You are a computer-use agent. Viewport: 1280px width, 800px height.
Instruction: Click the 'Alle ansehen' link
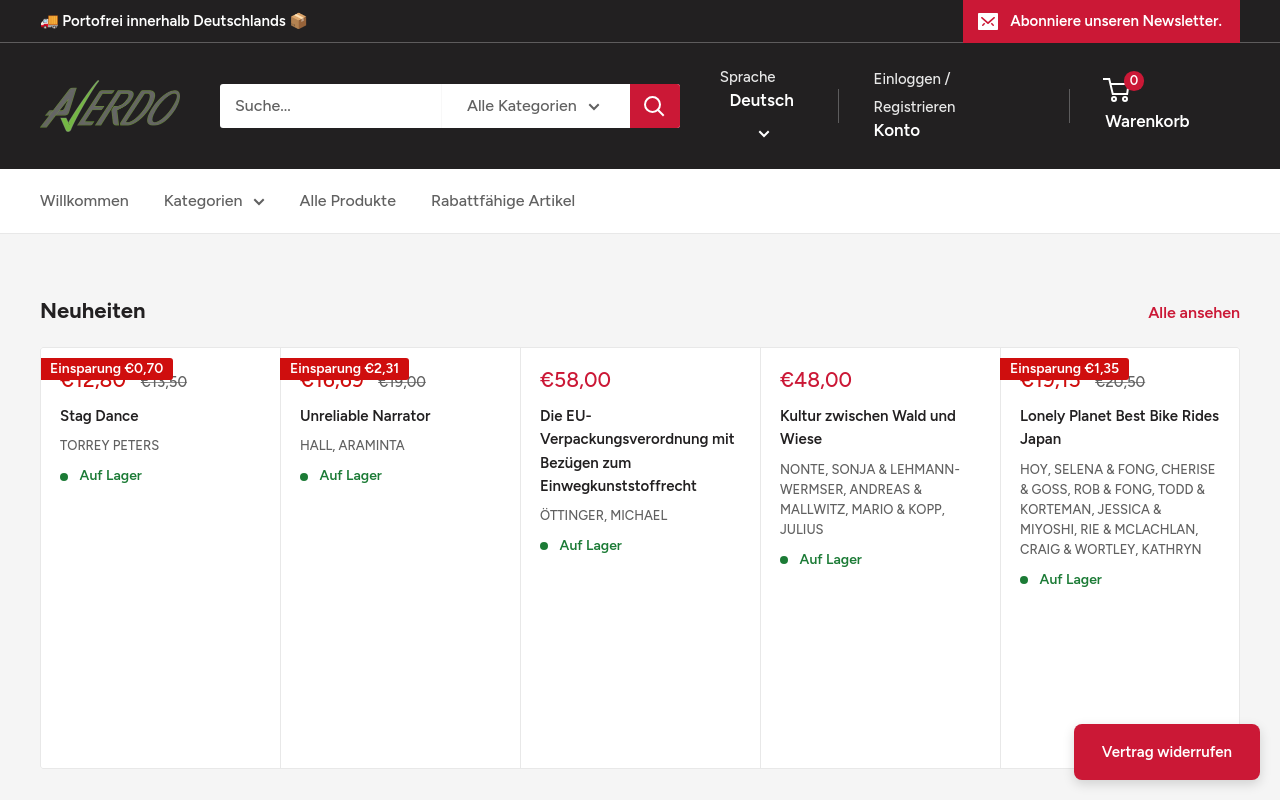coord(1194,312)
